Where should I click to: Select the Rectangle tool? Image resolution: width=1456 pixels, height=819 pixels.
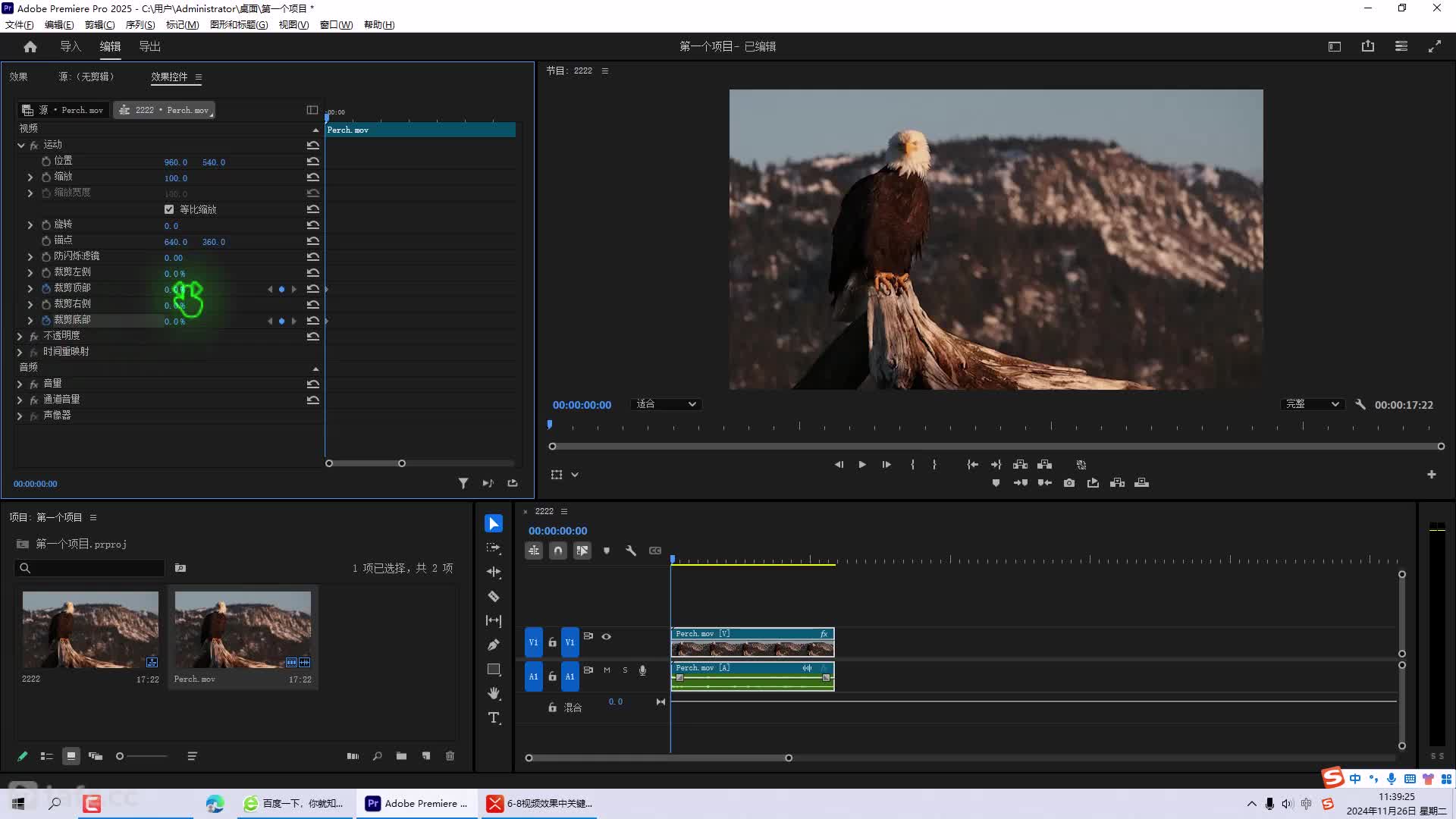[494, 669]
